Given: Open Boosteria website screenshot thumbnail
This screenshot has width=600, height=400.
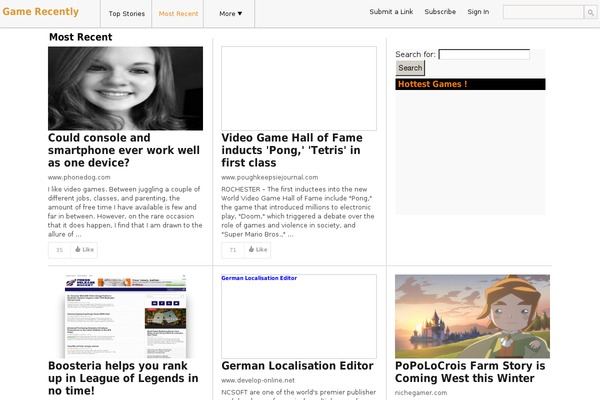Looking at the screenshot, I should pos(126,316).
